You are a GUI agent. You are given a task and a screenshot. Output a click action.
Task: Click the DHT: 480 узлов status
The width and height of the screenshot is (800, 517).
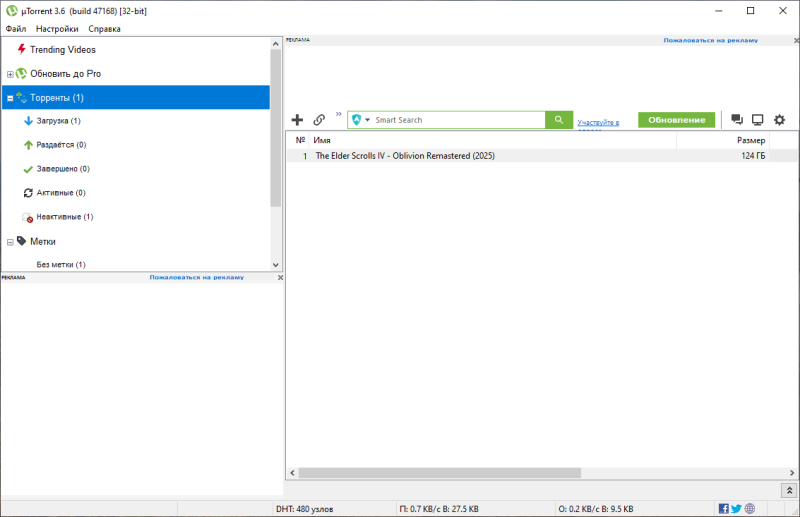point(305,509)
